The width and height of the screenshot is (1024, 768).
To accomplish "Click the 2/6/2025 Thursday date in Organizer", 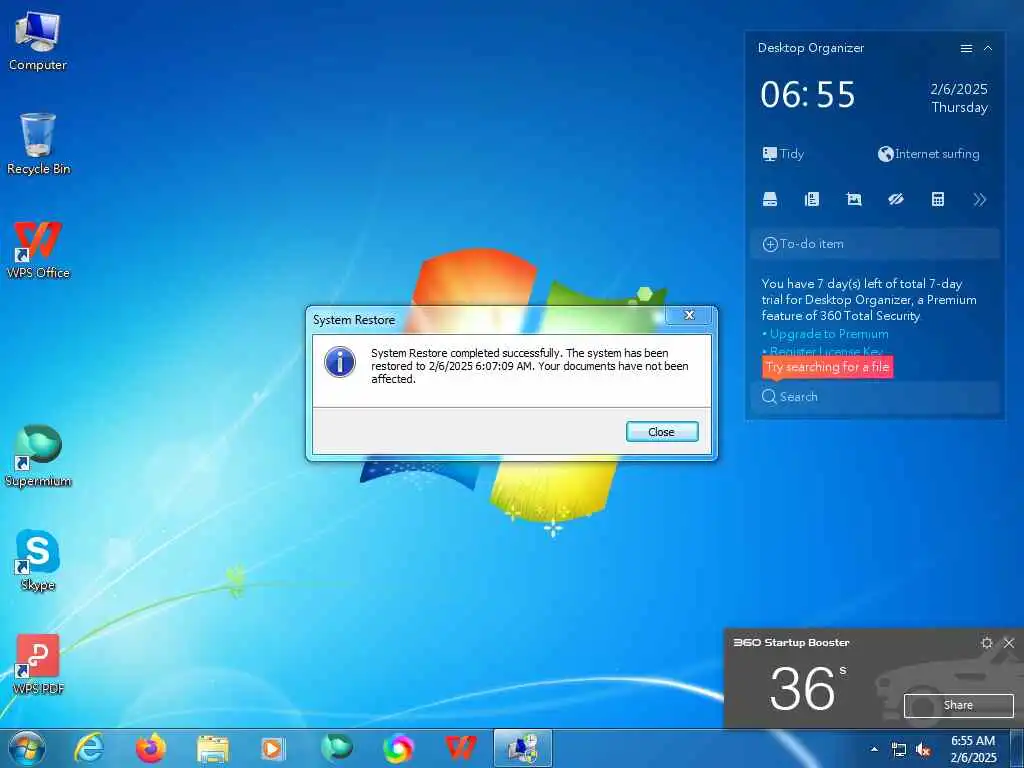I will (x=959, y=98).
